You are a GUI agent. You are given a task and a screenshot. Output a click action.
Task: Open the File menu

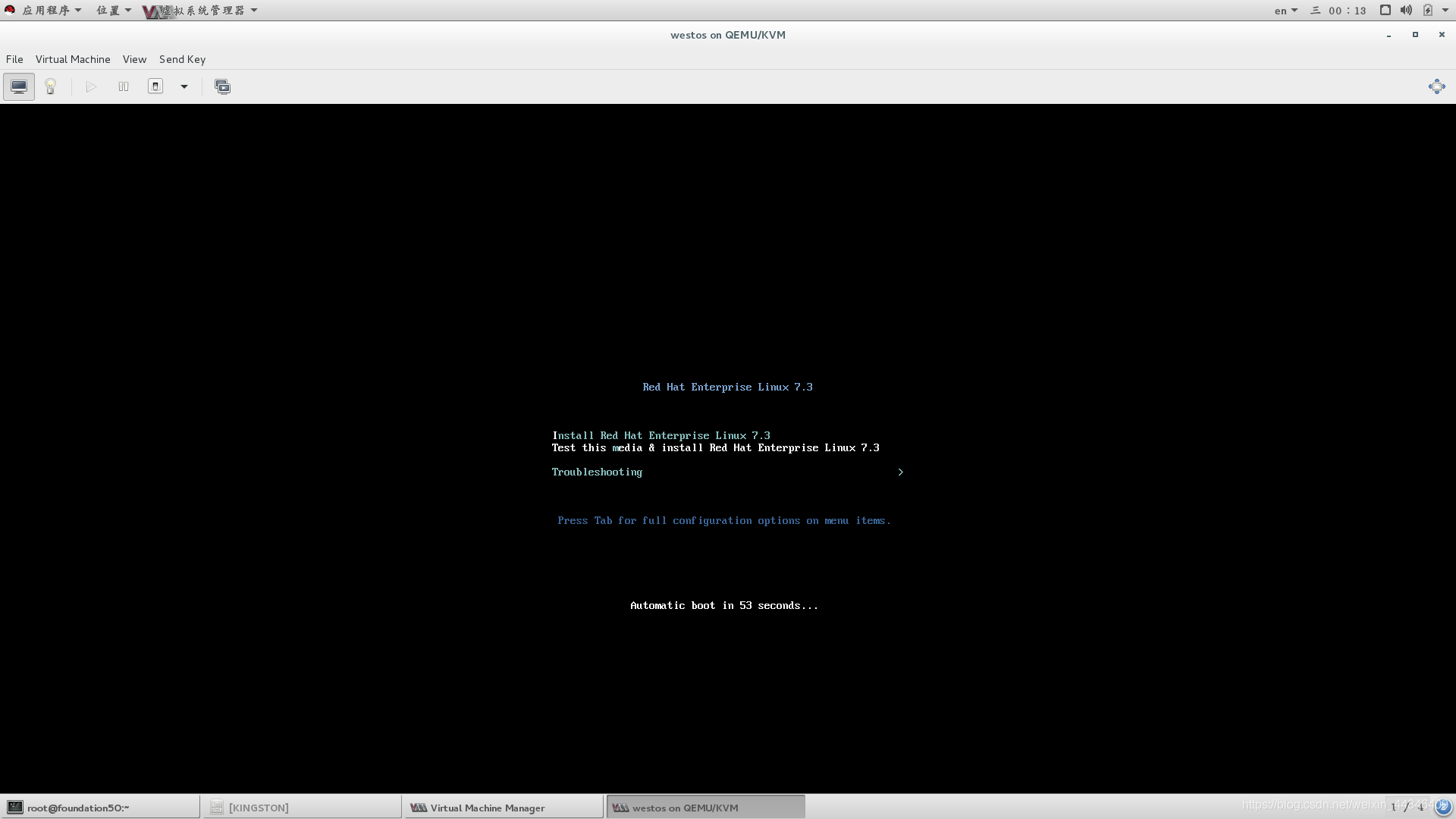[14, 59]
